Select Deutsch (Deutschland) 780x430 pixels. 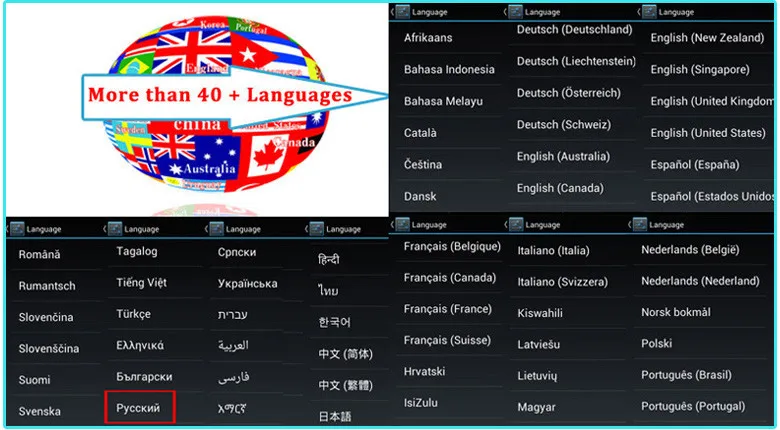click(x=573, y=30)
